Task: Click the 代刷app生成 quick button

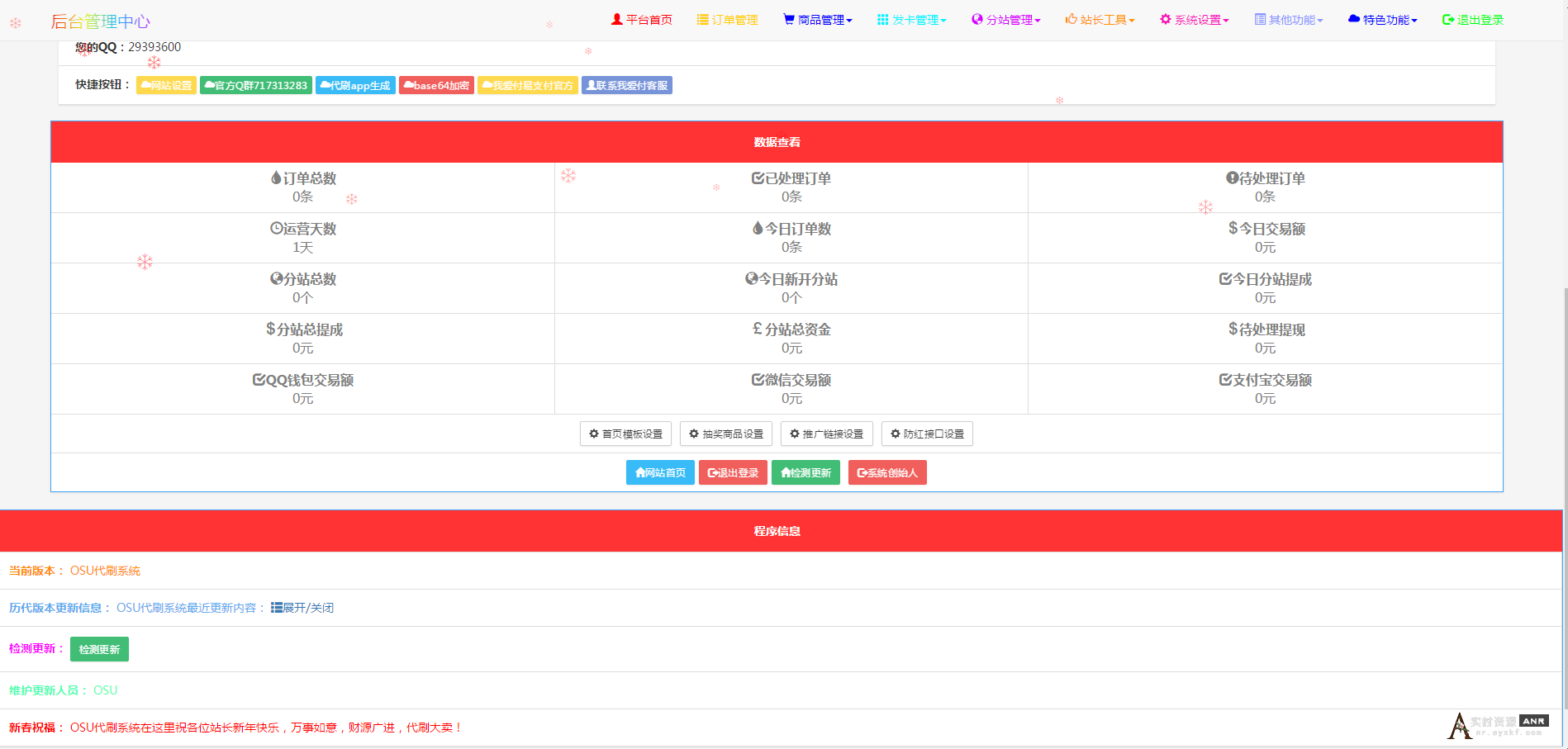Action: pyautogui.click(x=355, y=85)
